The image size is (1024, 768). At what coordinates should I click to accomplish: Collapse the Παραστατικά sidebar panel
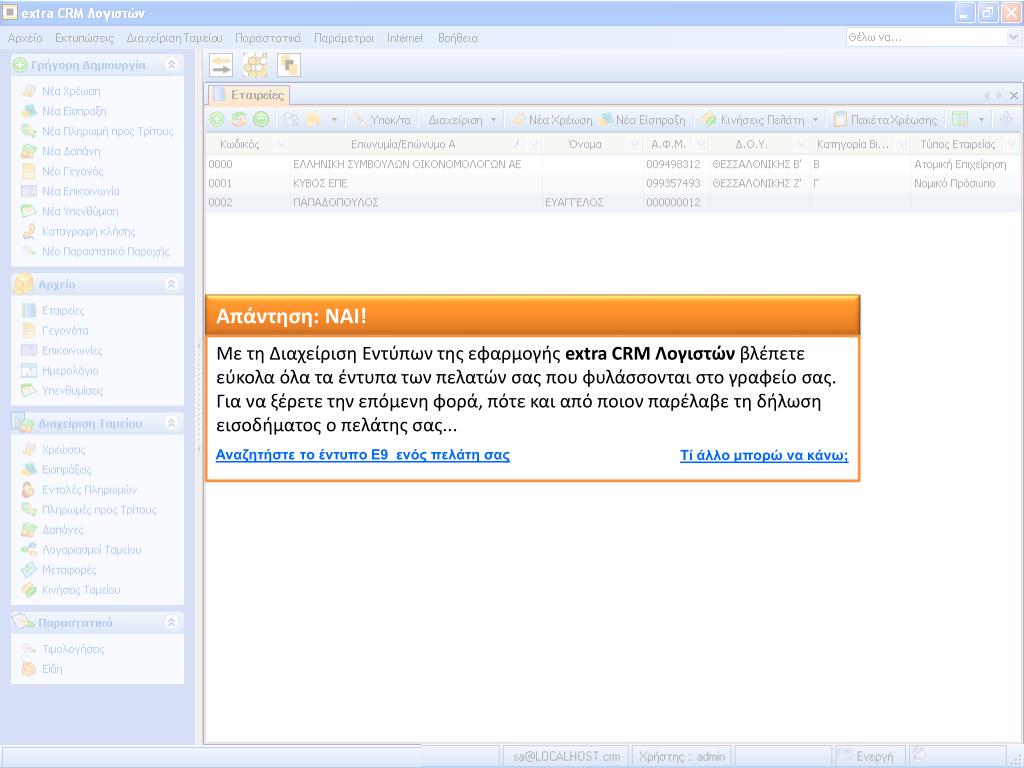[x=171, y=622]
